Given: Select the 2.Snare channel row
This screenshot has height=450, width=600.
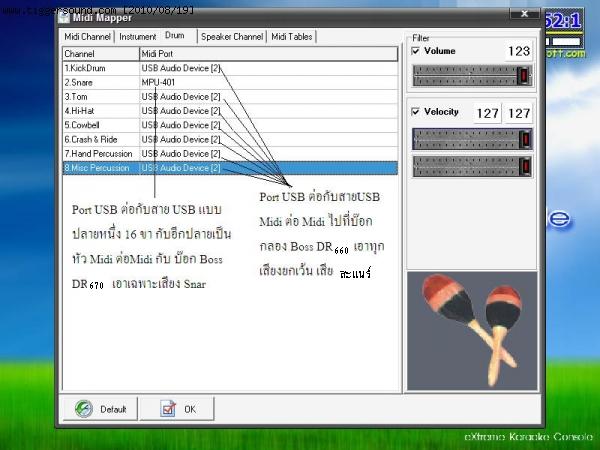Looking at the screenshot, I should tap(230, 82).
